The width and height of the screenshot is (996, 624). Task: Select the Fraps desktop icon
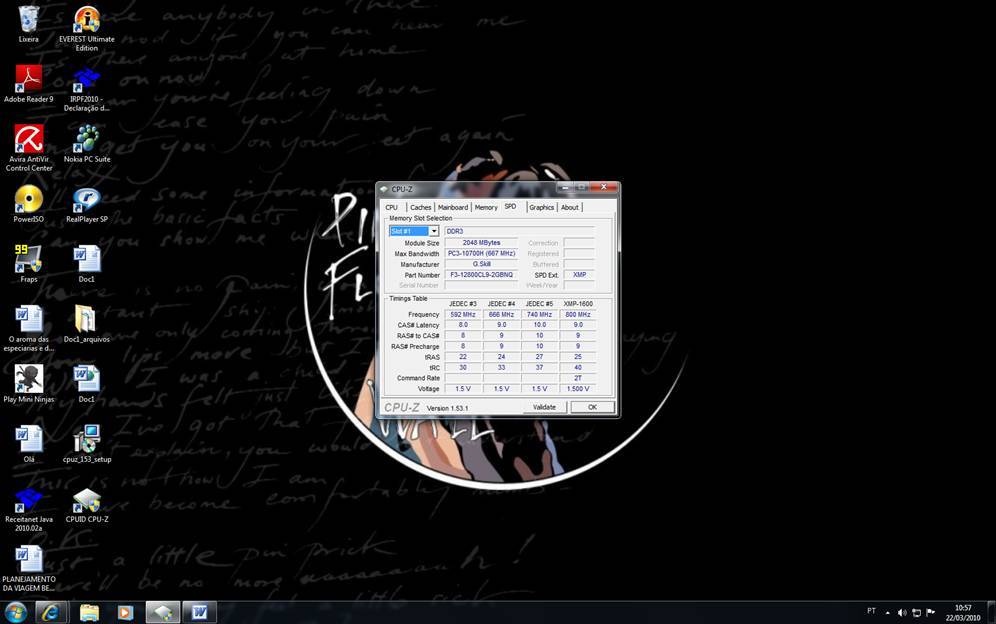click(x=29, y=264)
